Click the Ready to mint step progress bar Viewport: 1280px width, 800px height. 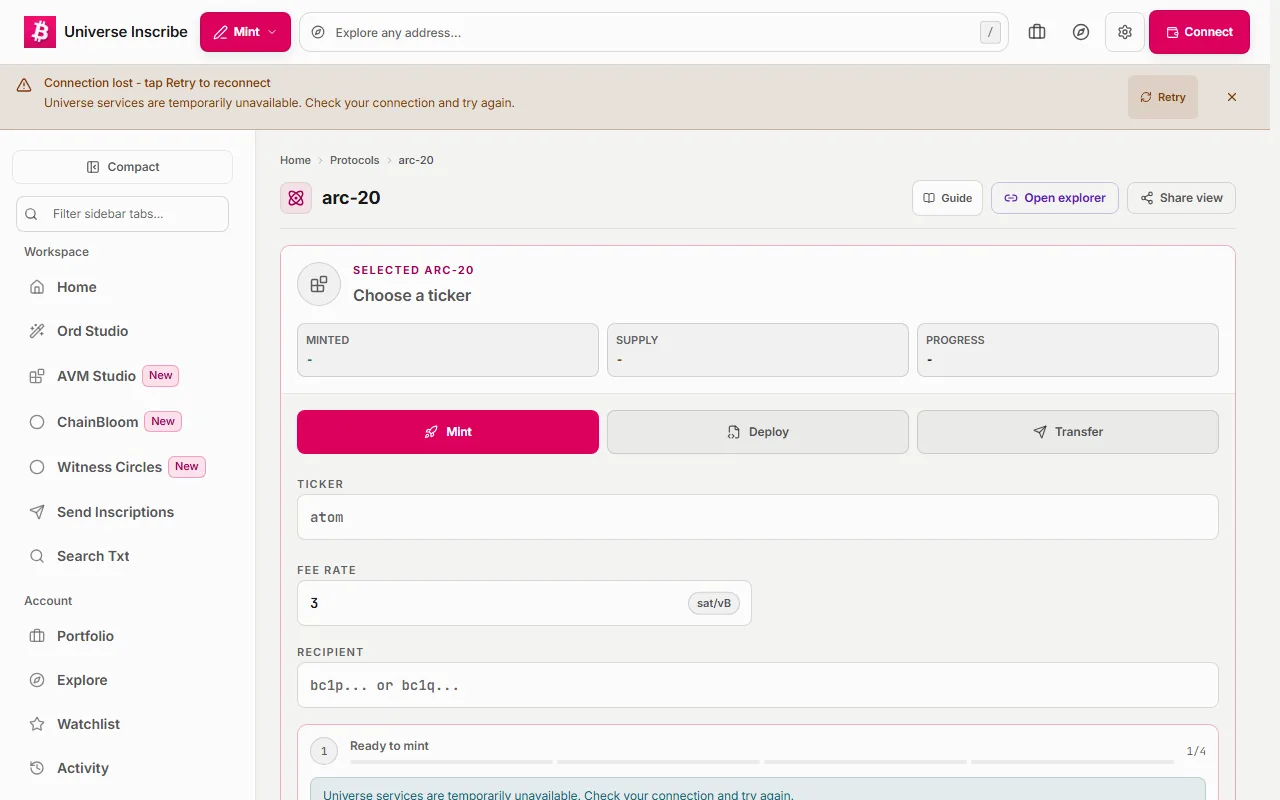point(762,762)
